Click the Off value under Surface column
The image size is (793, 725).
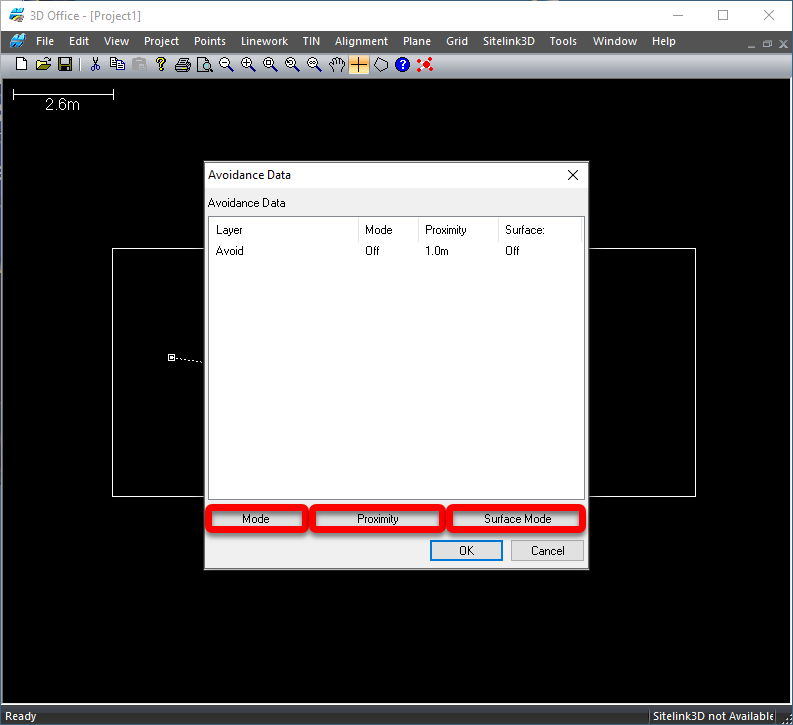512,251
